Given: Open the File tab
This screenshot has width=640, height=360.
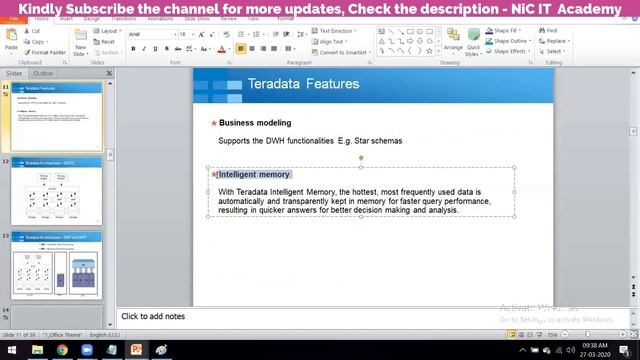Looking at the screenshot, I should [x=14, y=19].
